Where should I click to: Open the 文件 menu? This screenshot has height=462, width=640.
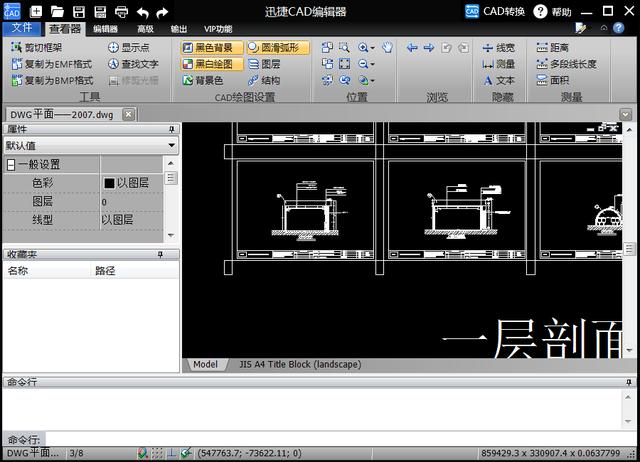tap(22, 28)
